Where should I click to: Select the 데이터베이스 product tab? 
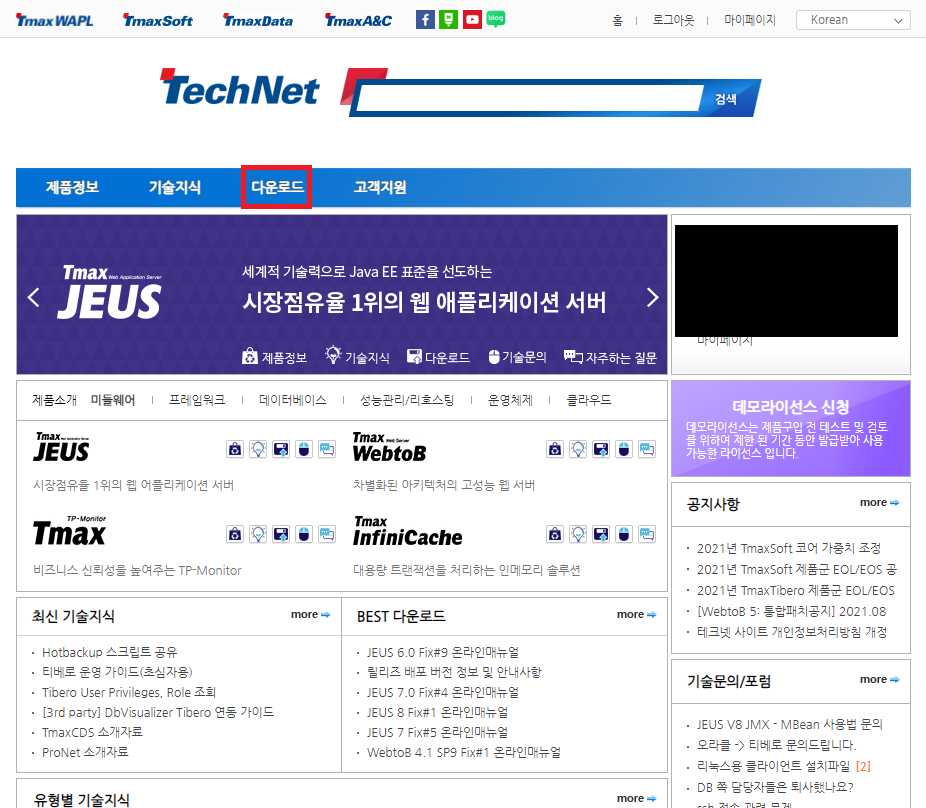click(293, 400)
